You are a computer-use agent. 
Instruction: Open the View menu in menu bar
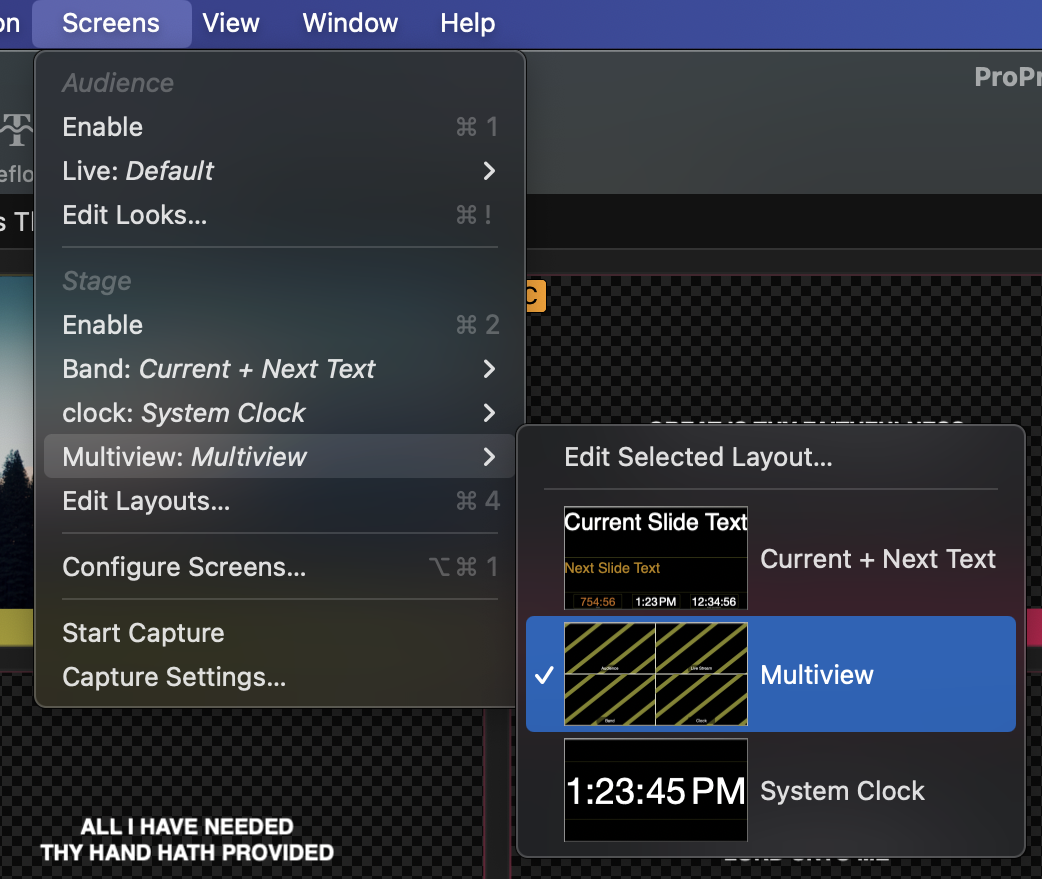click(x=232, y=23)
